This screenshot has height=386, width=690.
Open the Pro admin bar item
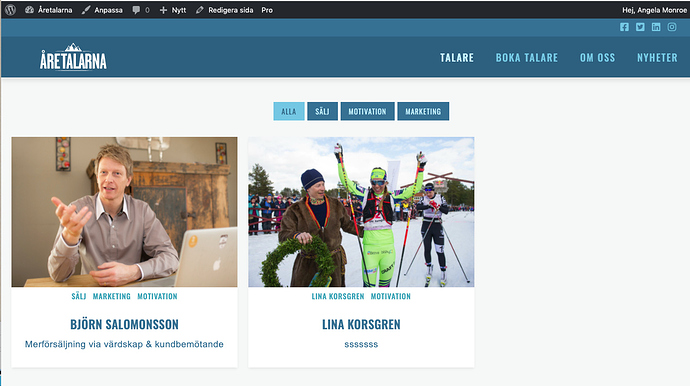[x=267, y=10]
